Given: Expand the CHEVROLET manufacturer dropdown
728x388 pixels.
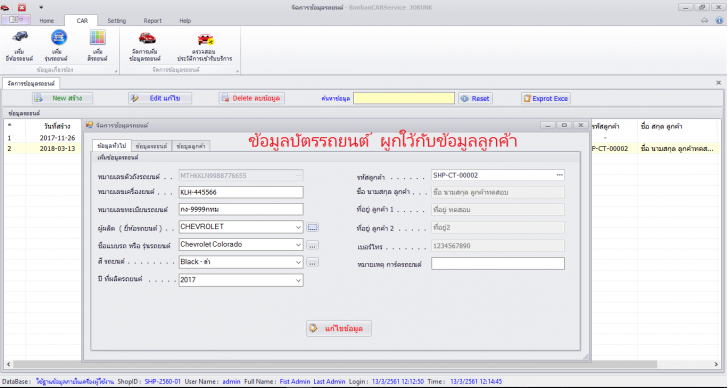Looking at the screenshot, I should [x=298, y=227].
